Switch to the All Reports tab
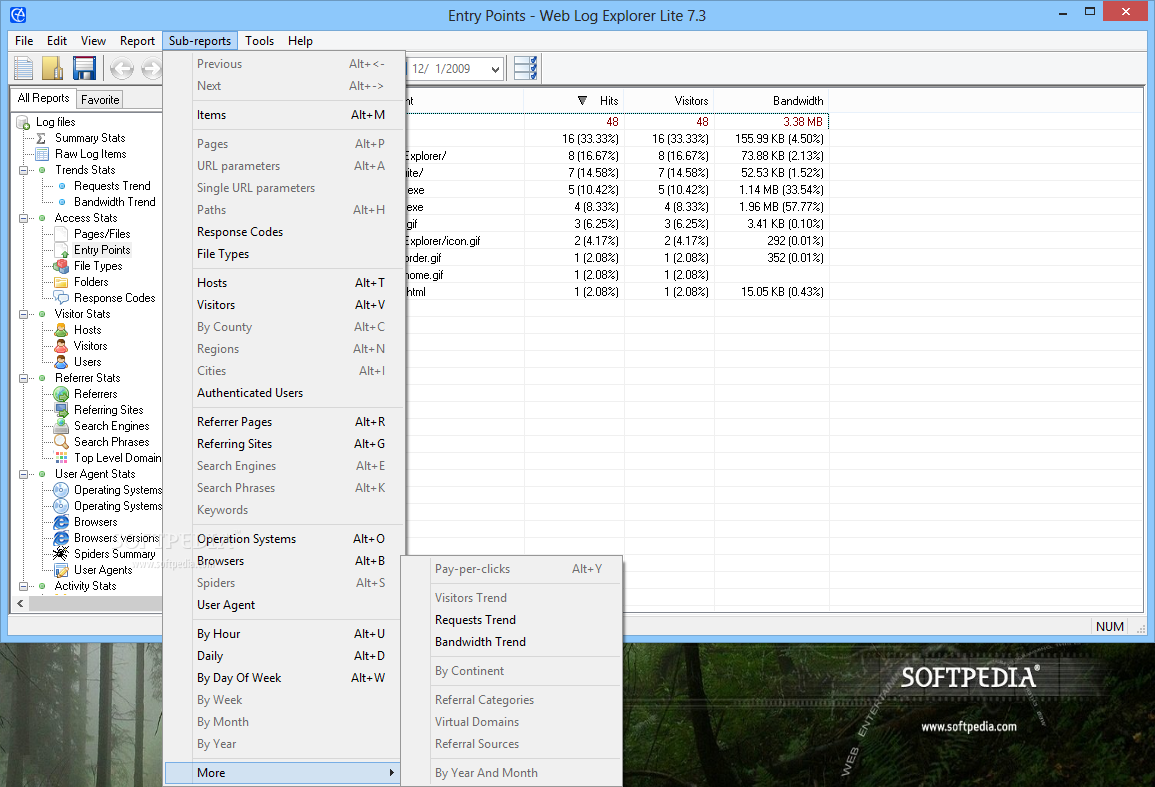The width and height of the screenshot is (1155, 787). (43, 98)
